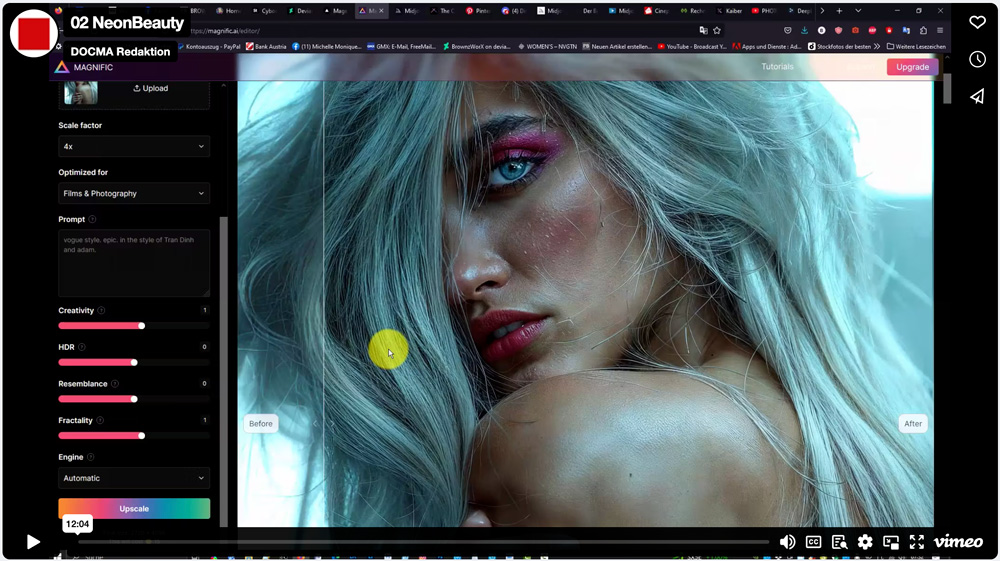Show info for the HDR setting

pos(82,347)
